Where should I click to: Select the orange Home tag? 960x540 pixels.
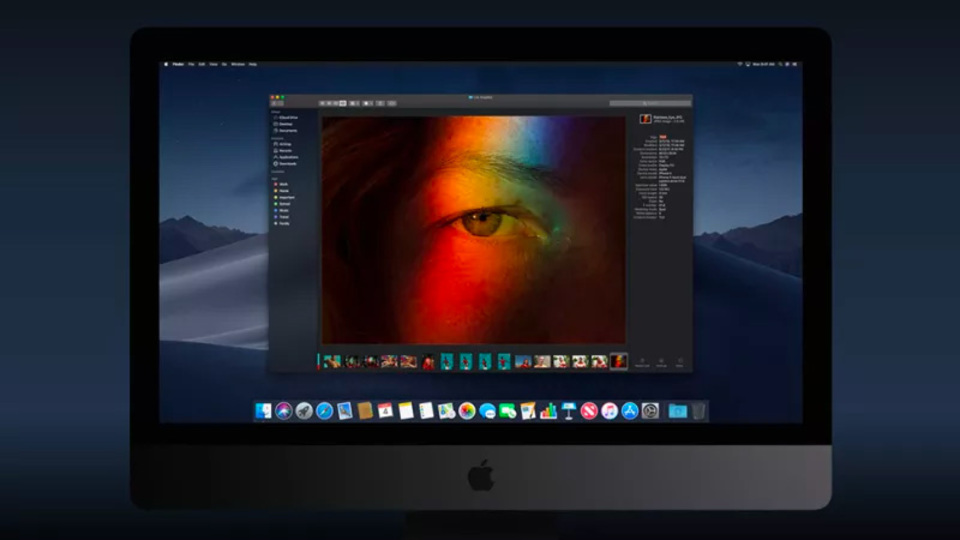(x=282, y=191)
